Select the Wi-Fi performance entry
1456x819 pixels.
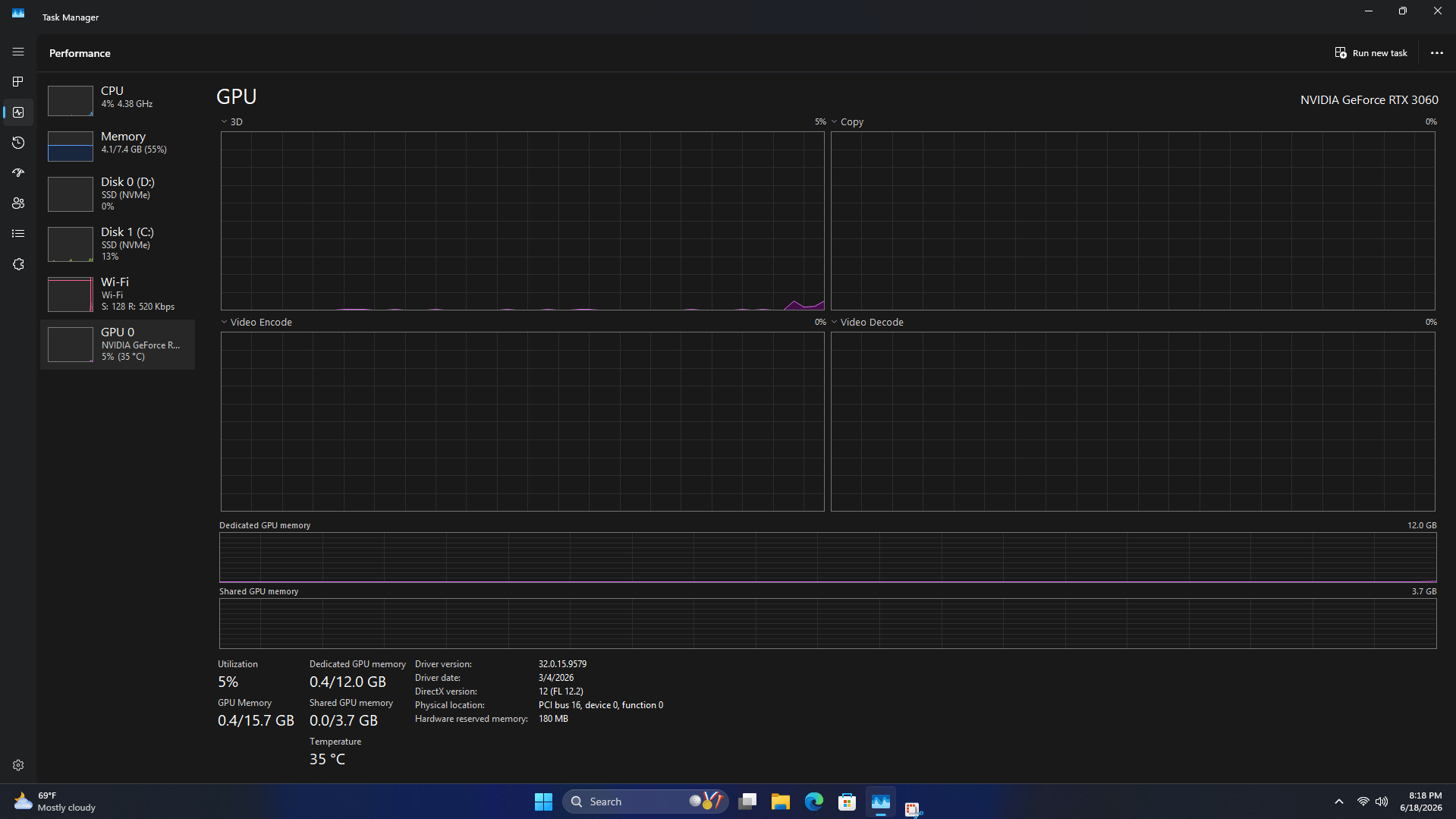(118, 294)
